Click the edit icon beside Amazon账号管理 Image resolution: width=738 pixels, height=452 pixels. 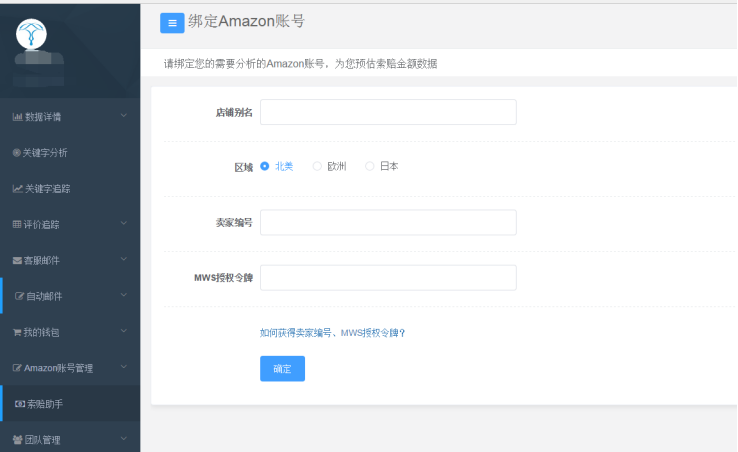[17, 368]
